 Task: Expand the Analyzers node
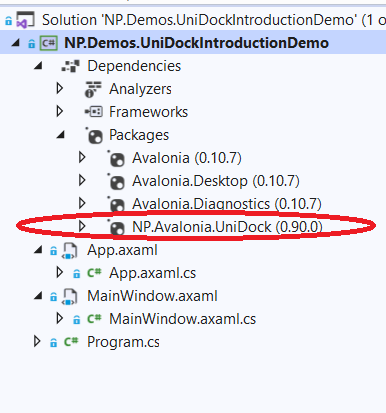60,88
